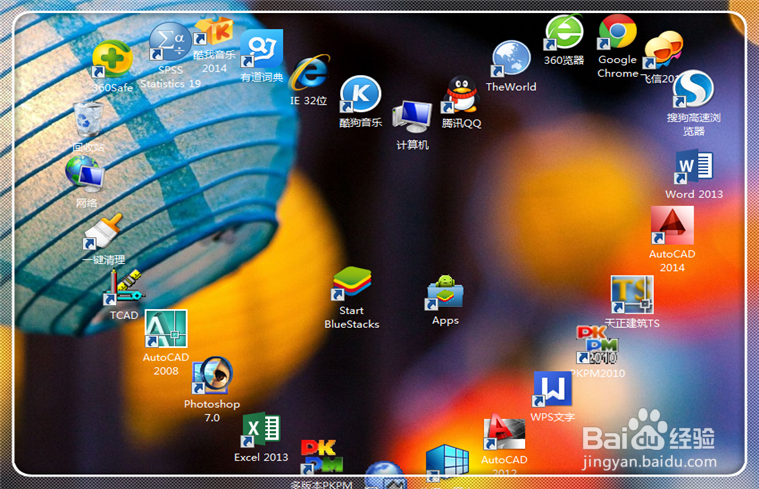Open 一键清理 cleanup brush icon

(x=102, y=232)
